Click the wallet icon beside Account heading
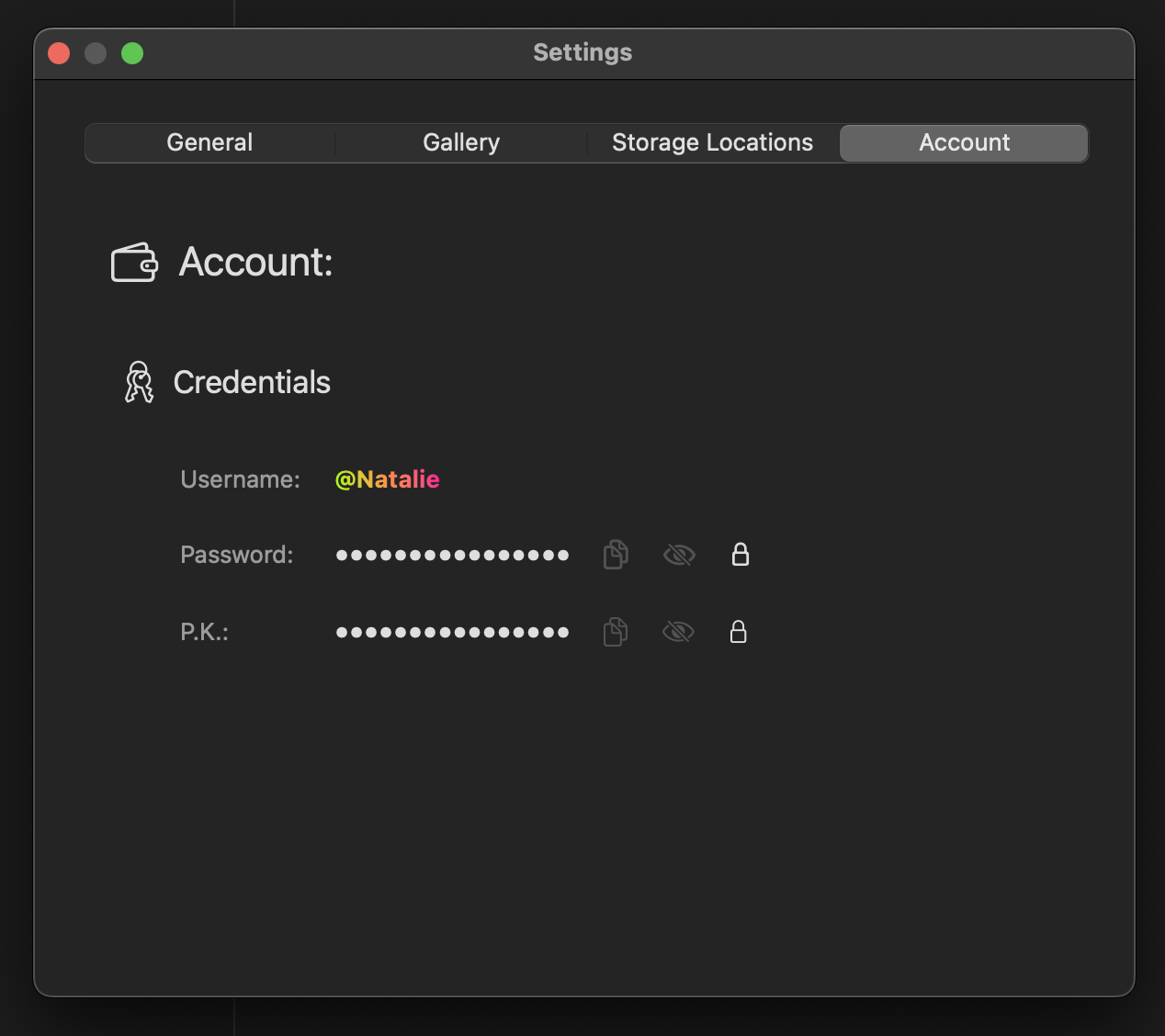 [x=134, y=263]
